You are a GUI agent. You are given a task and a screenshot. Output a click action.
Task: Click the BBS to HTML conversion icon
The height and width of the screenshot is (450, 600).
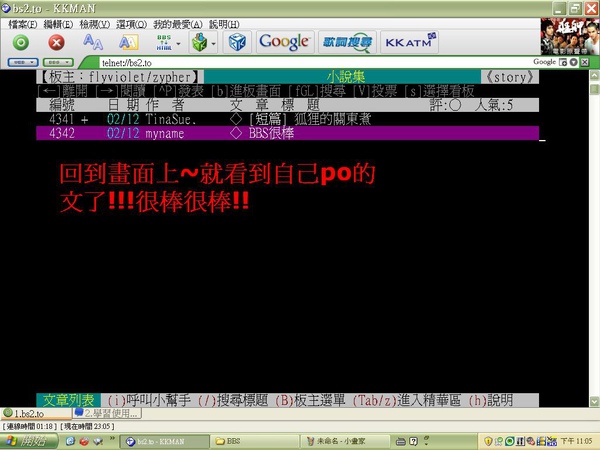[x=164, y=42]
